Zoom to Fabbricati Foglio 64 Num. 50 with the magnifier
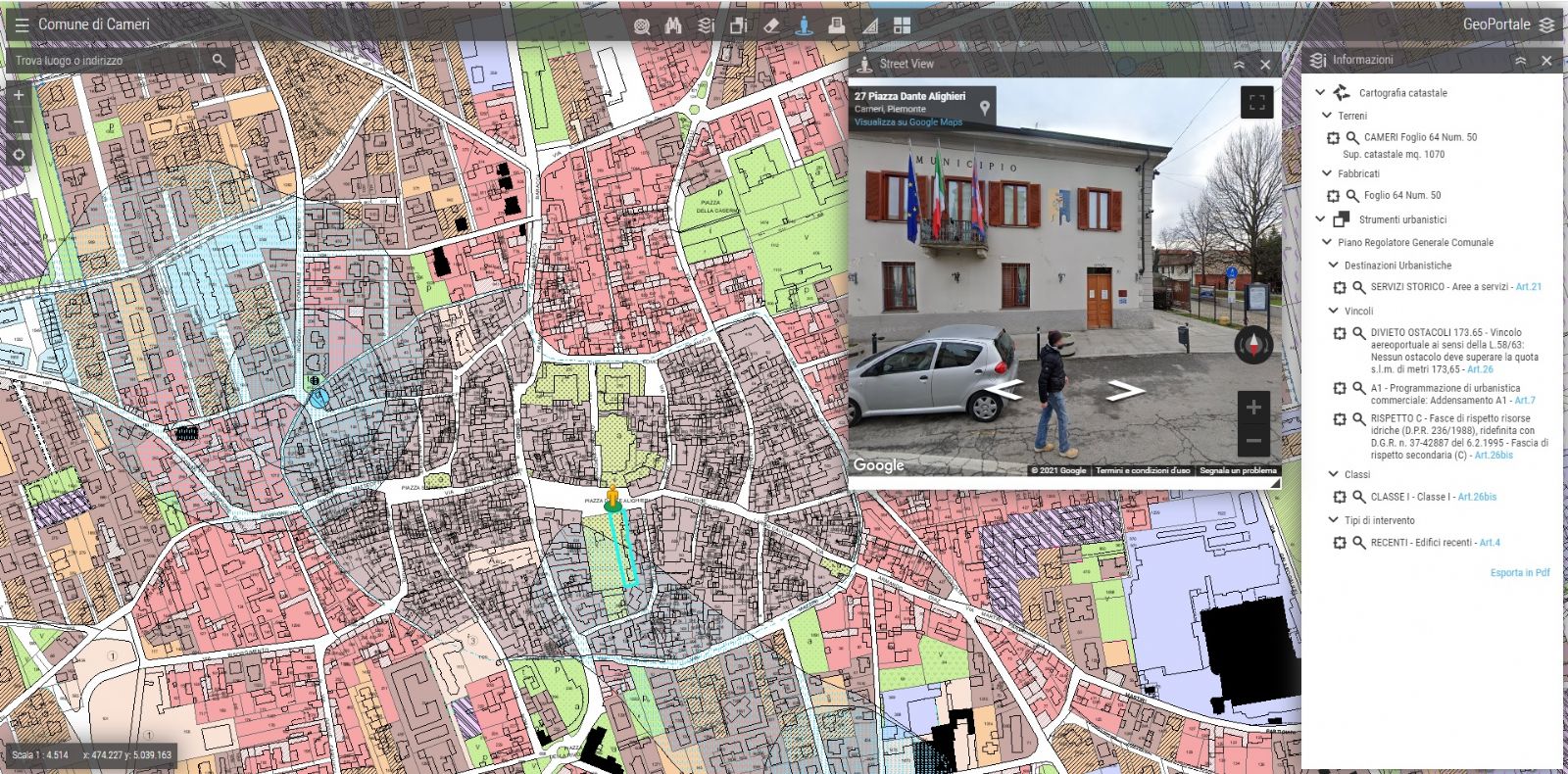 1352,196
